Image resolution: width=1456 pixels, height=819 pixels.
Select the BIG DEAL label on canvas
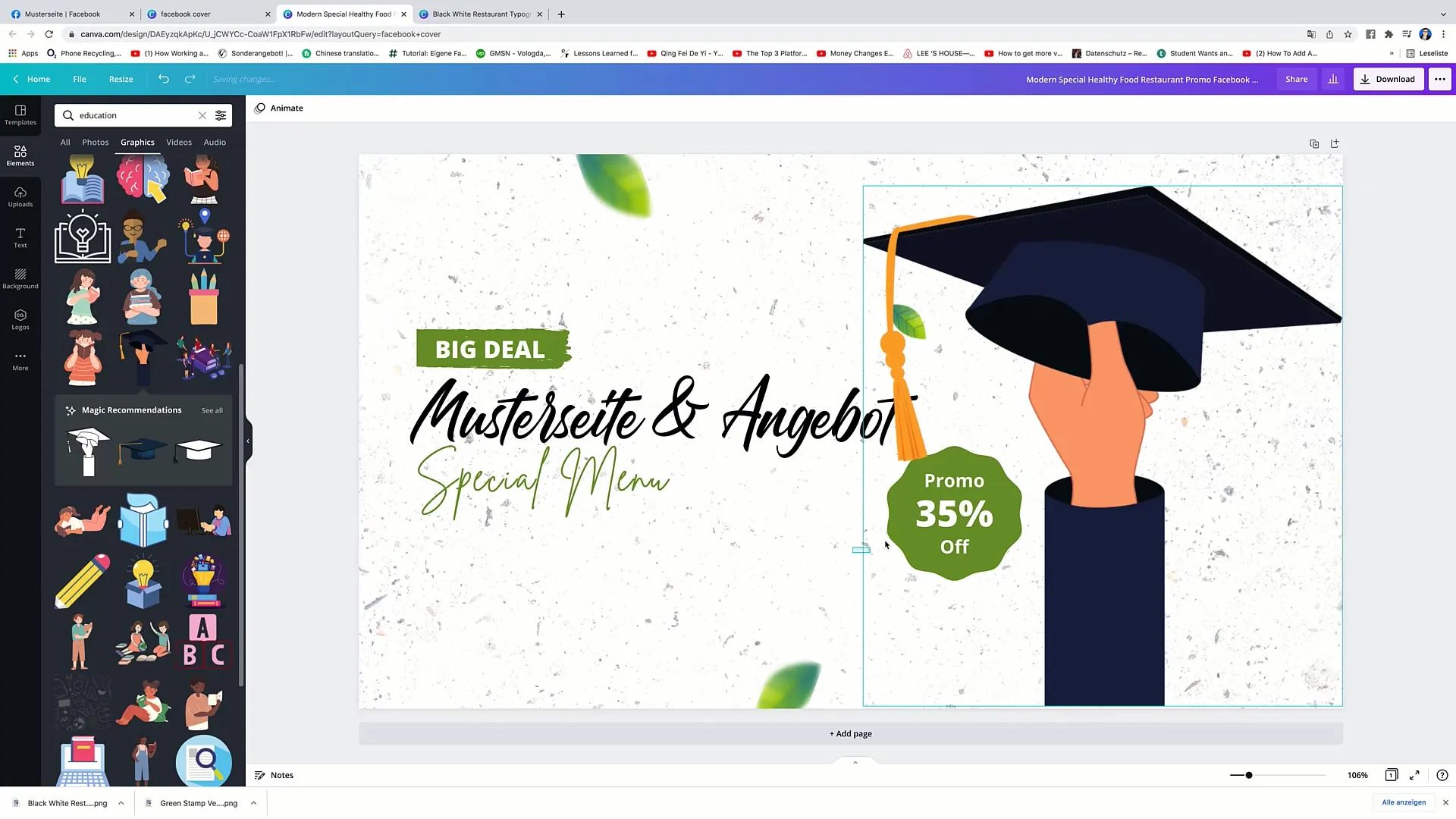point(493,349)
